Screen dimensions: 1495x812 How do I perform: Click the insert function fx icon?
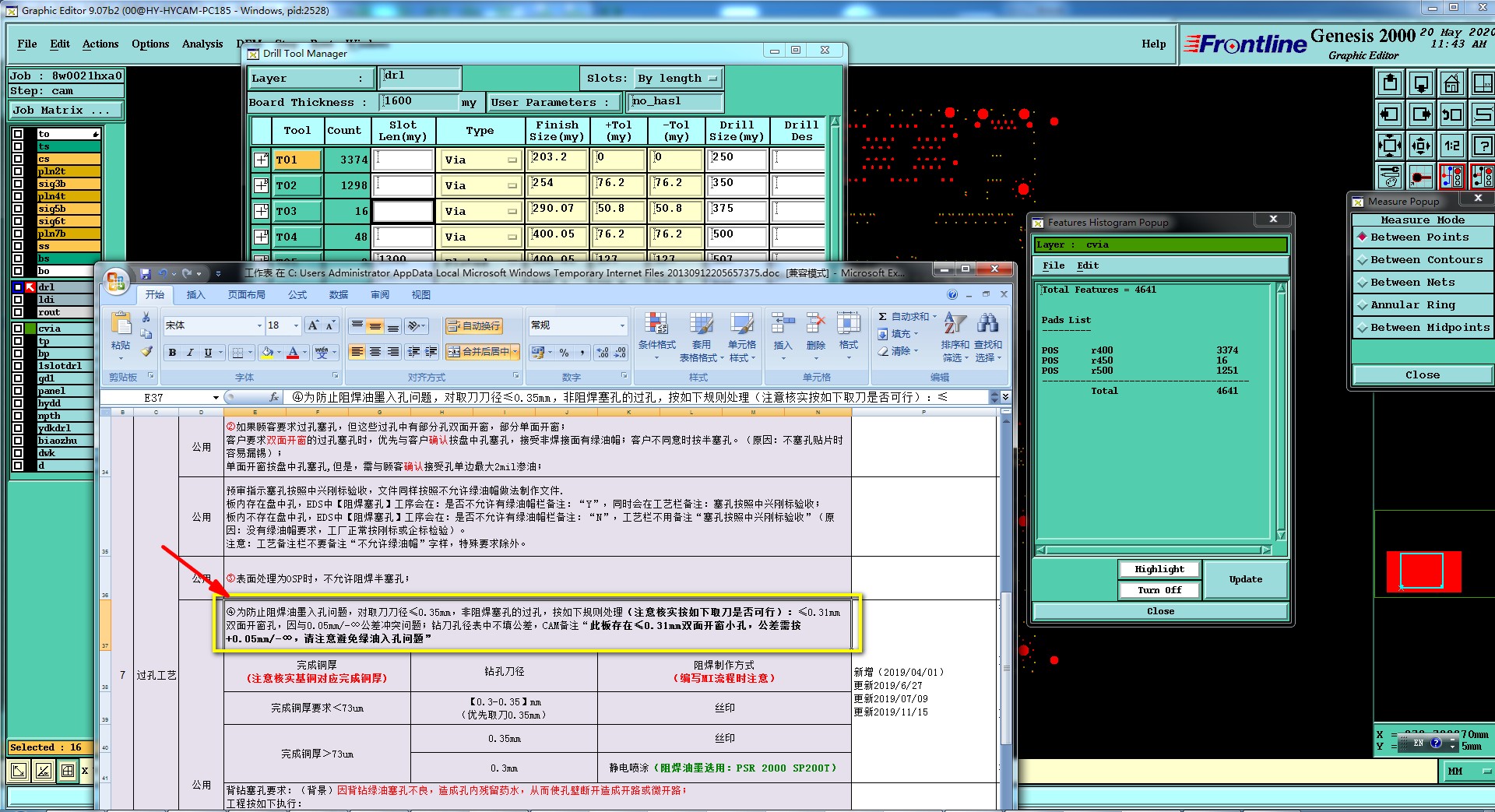274,397
